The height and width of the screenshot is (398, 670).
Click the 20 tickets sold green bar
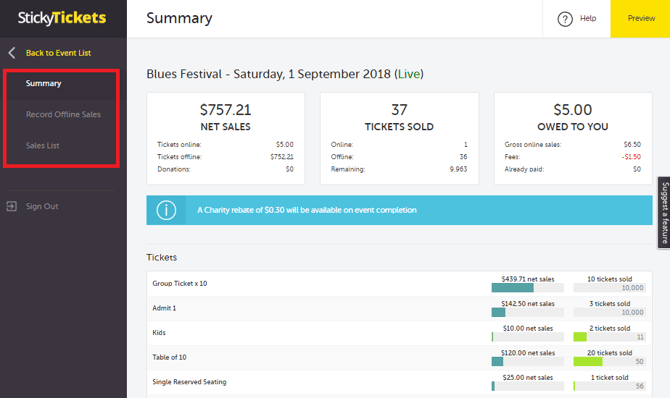click(x=588, y=362)
